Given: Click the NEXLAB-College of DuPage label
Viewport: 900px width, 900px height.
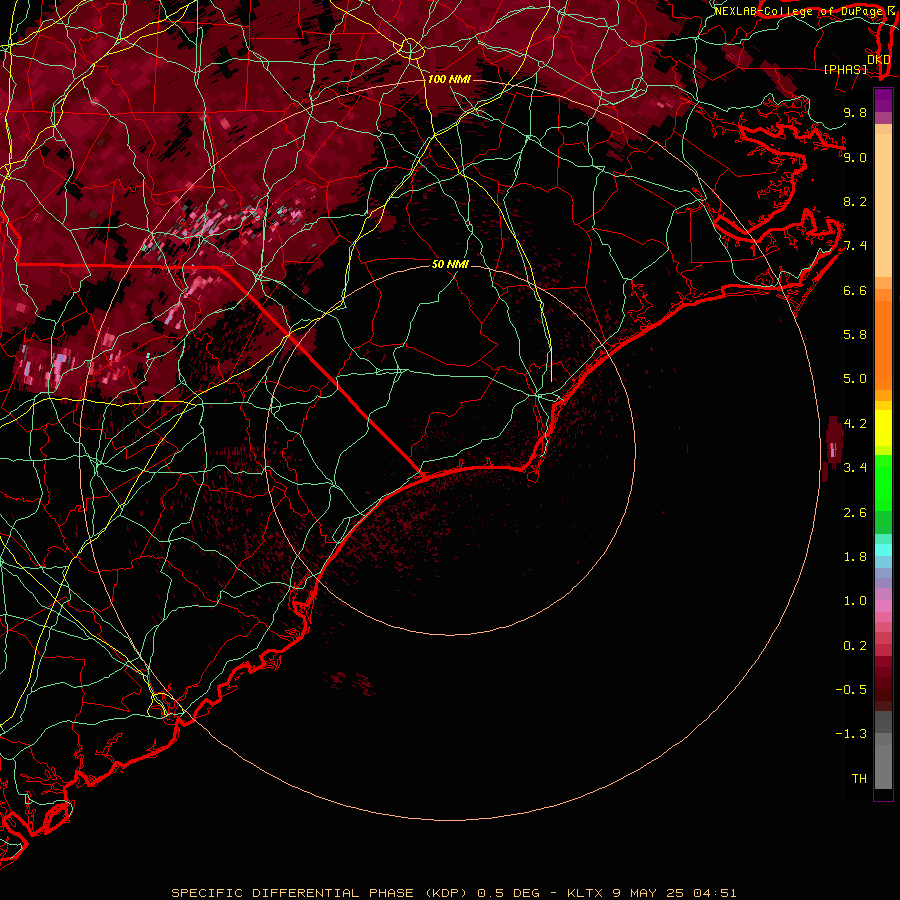Looking at the screenshot, I should pyautogui.click(x=801, y=11).
